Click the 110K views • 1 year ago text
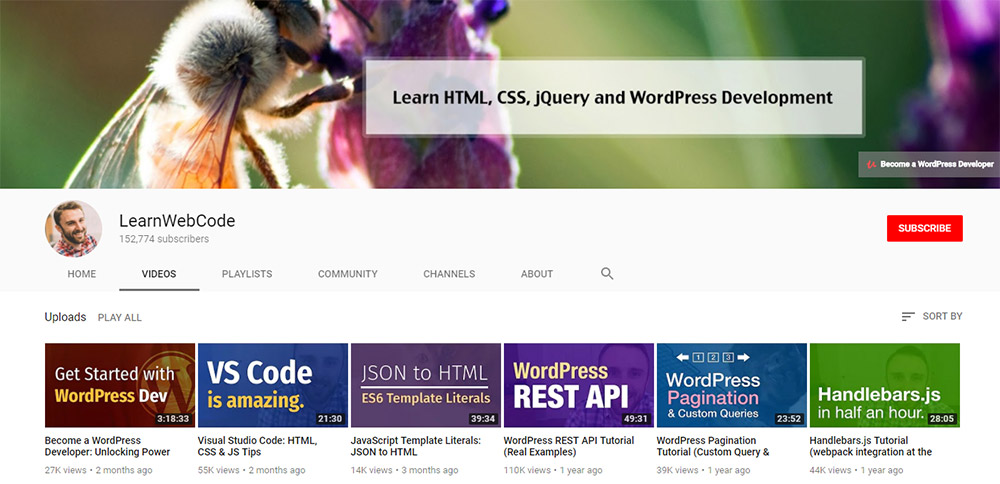1000x484 pixels. pos(554,470)
